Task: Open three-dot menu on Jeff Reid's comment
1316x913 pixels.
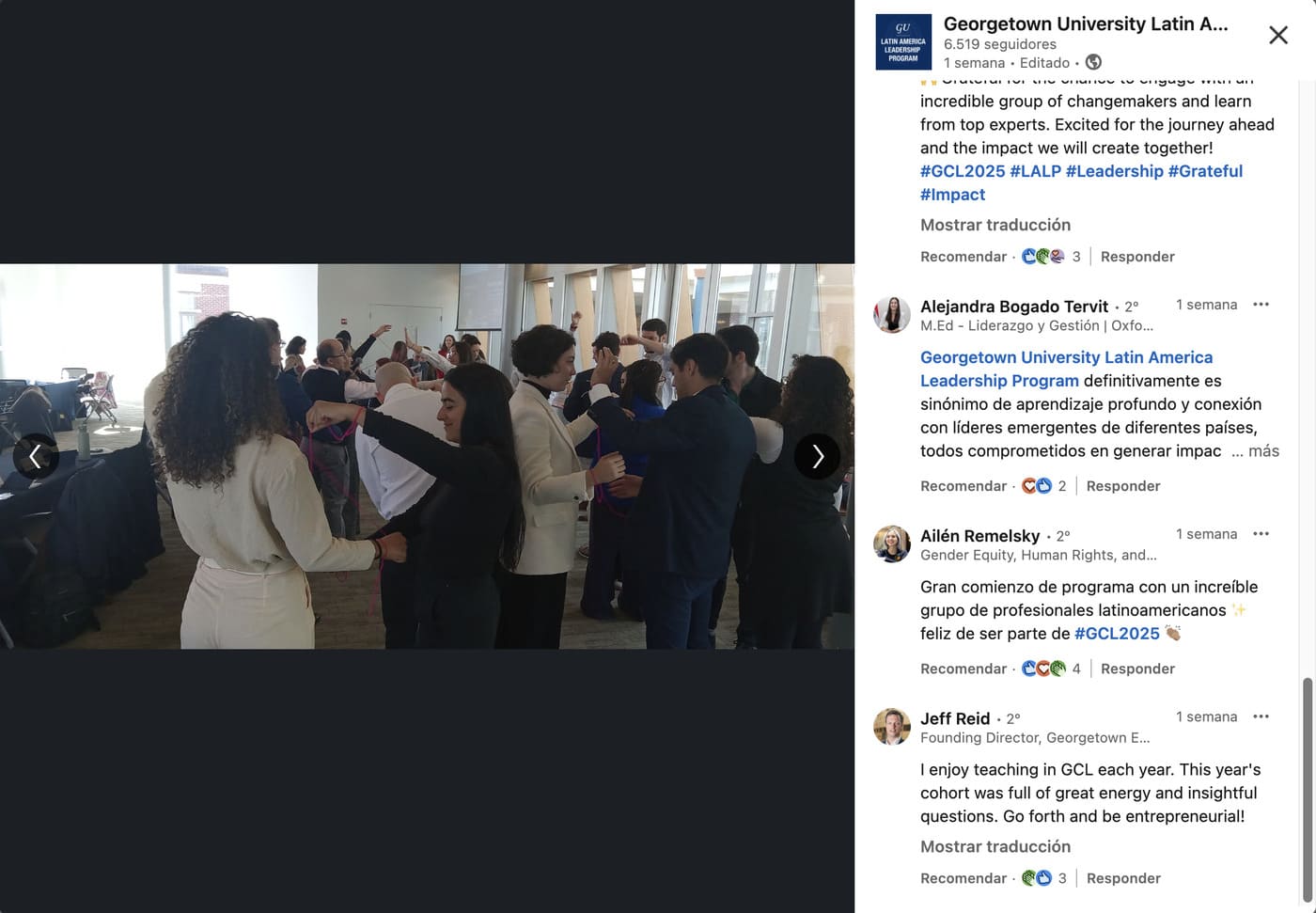Action: (1261, 716)
